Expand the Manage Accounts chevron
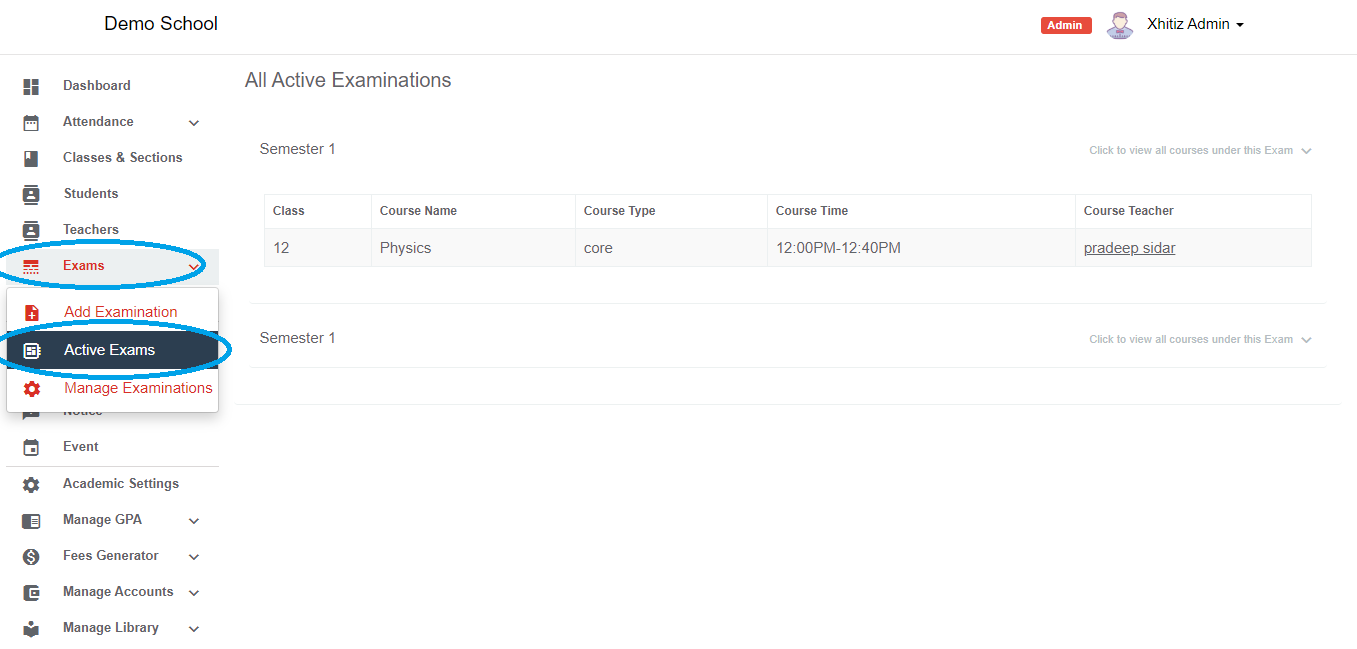This screenshot has height=649, width=1357. [194, 593]
